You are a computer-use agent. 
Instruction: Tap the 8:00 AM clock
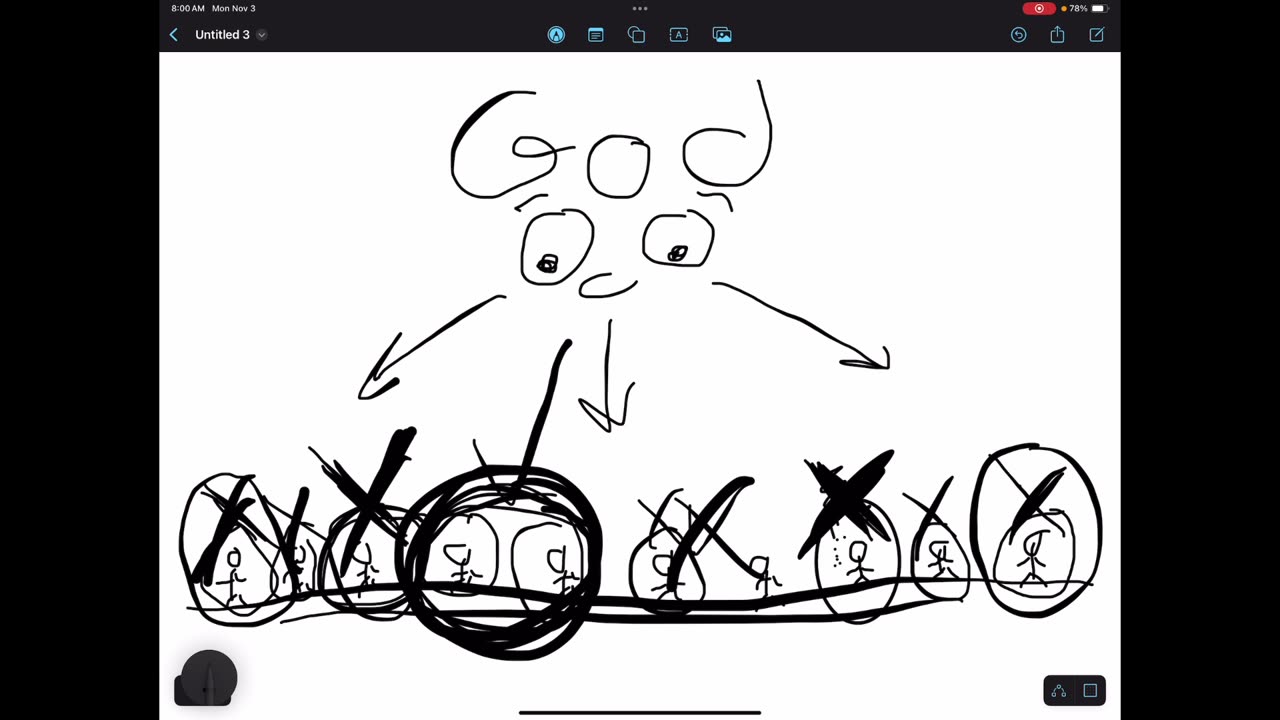(x=187, y=8)
